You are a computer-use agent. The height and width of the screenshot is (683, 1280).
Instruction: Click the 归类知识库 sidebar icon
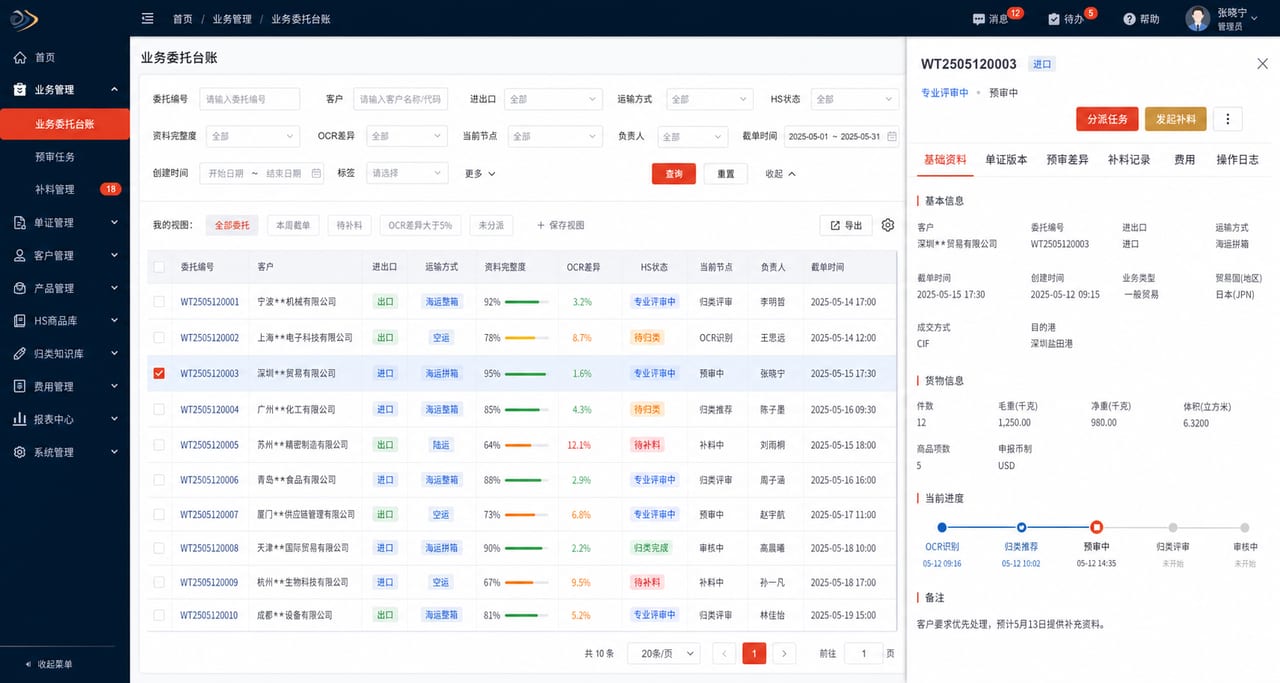click(x=20, y=353)
